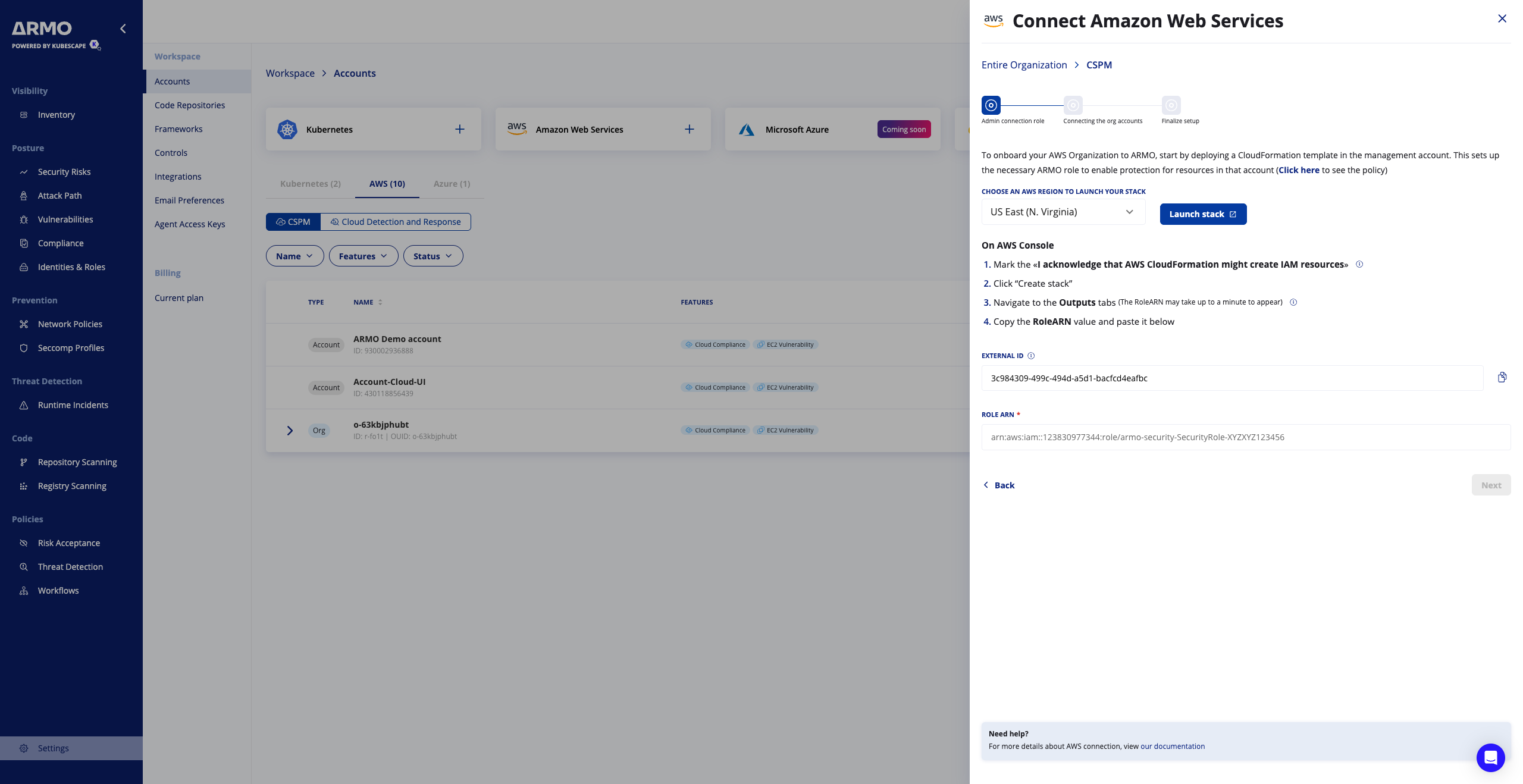1523x784 pixels.
Task: Open Integrations in the workspace menu
Action: 178,177
